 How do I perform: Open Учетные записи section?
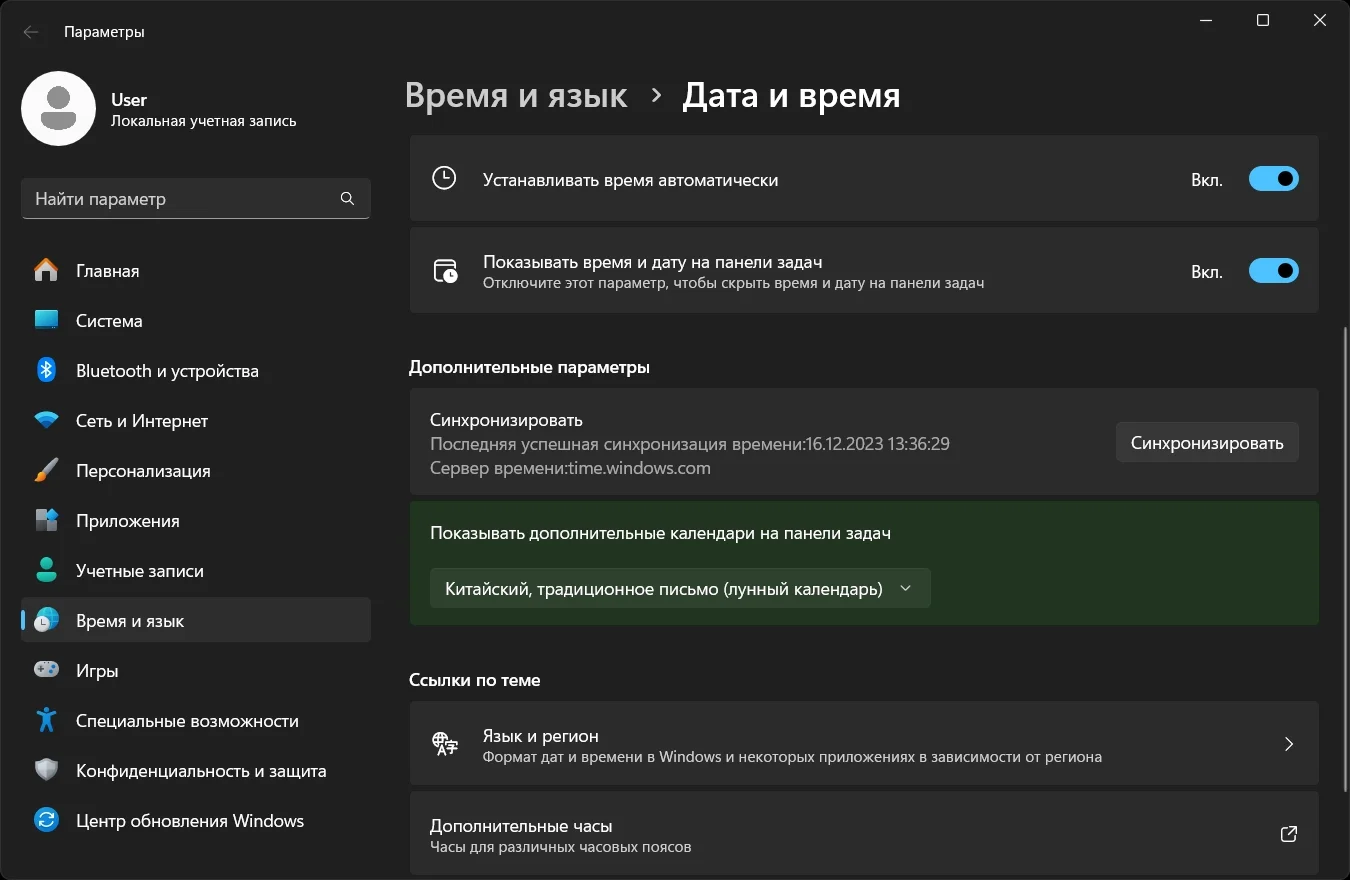pos(196,571)
